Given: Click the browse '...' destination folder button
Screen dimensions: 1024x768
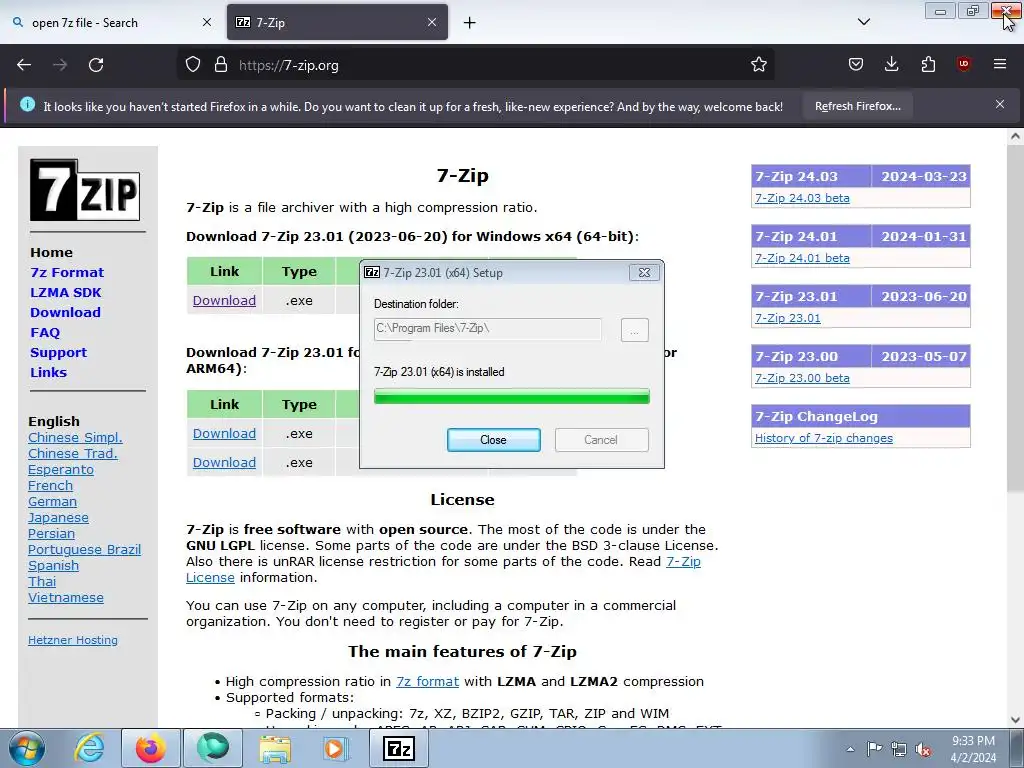Looking at the screenshot, I should point(634,330).
